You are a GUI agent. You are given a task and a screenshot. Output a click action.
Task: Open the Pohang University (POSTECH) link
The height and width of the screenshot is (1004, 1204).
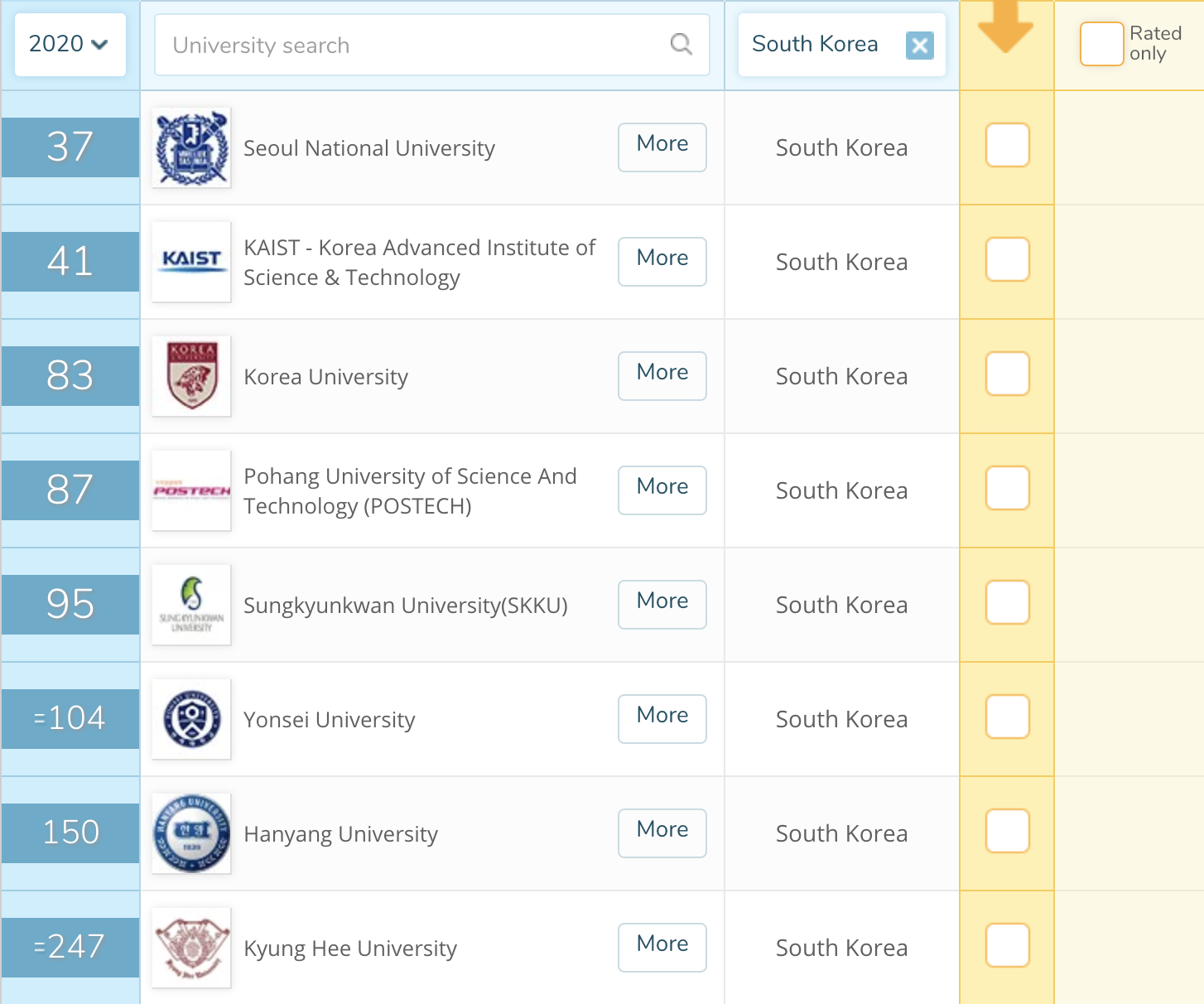click(411, 491)
